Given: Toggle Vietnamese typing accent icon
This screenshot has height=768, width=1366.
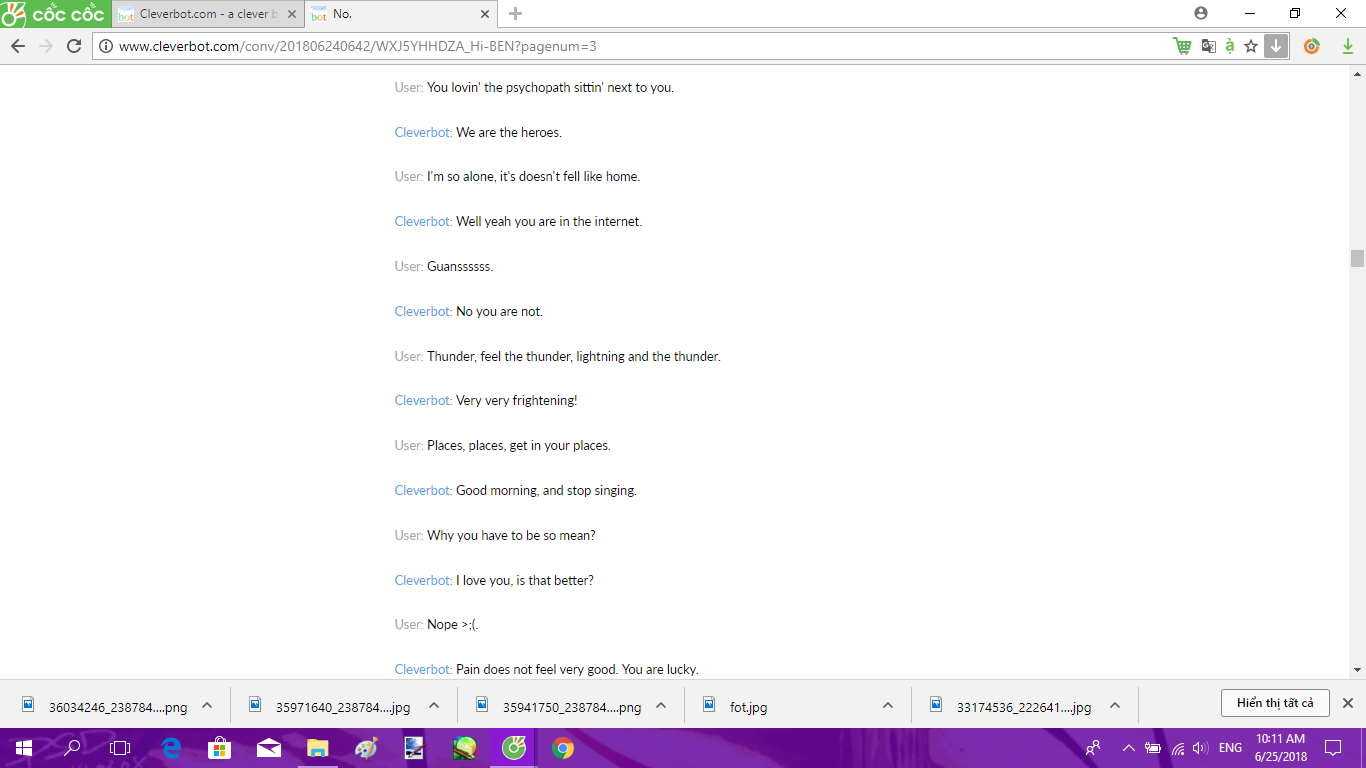Looking at the screenshot, I should [x=1229, y=46].
